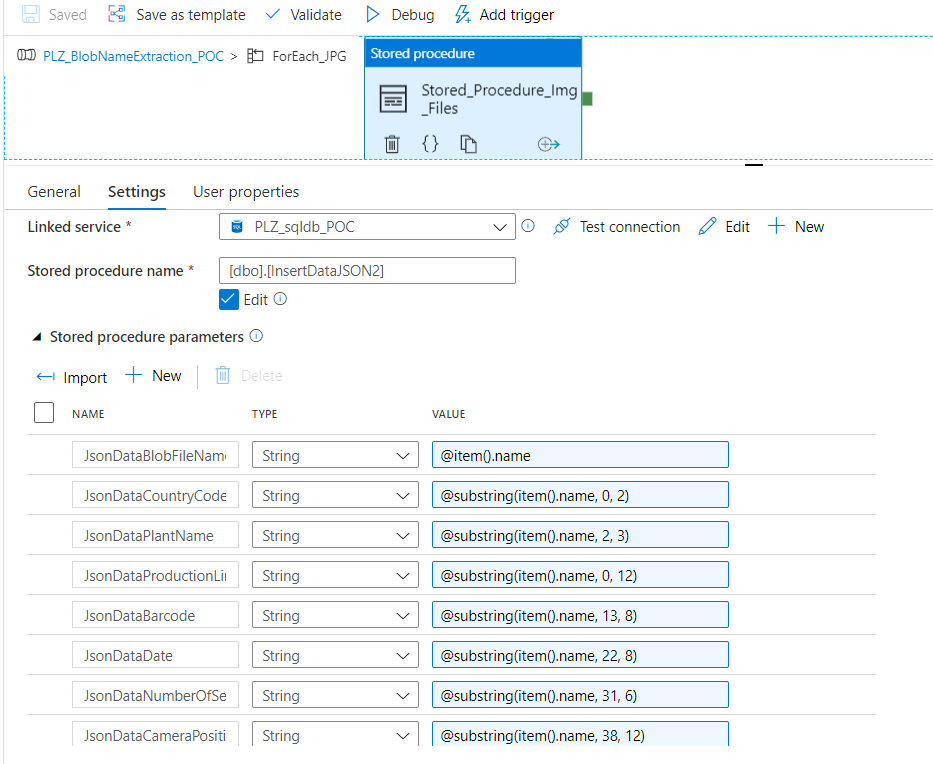The height and width of the screenshot is (764, 933).
Task: Open the code view with the braces icon
Action: pos(430,144)
